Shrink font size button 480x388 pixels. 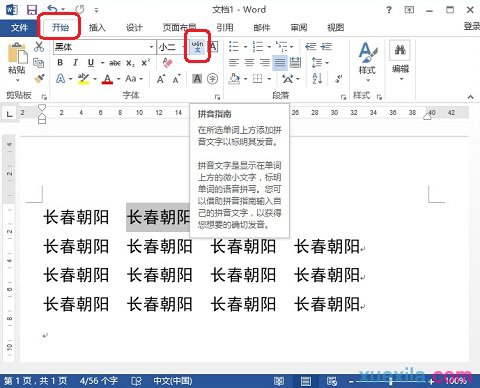coord(176,79)
